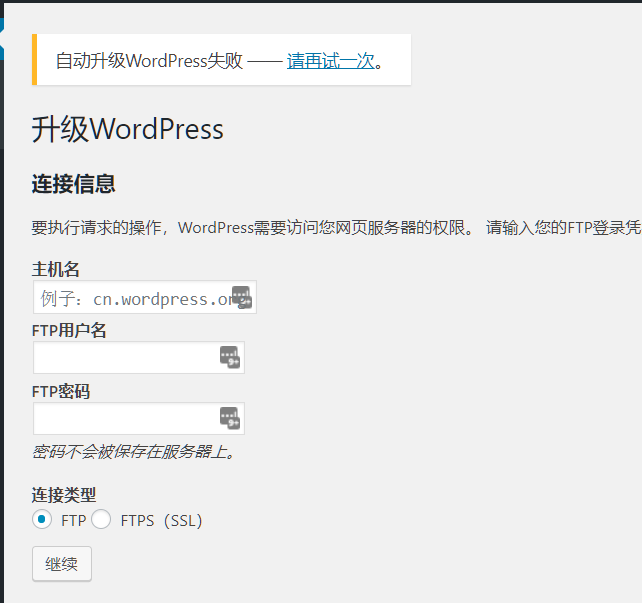Focus the FTP密码 input field
Screen dimensions: 642x603
[x=139, y=418]
